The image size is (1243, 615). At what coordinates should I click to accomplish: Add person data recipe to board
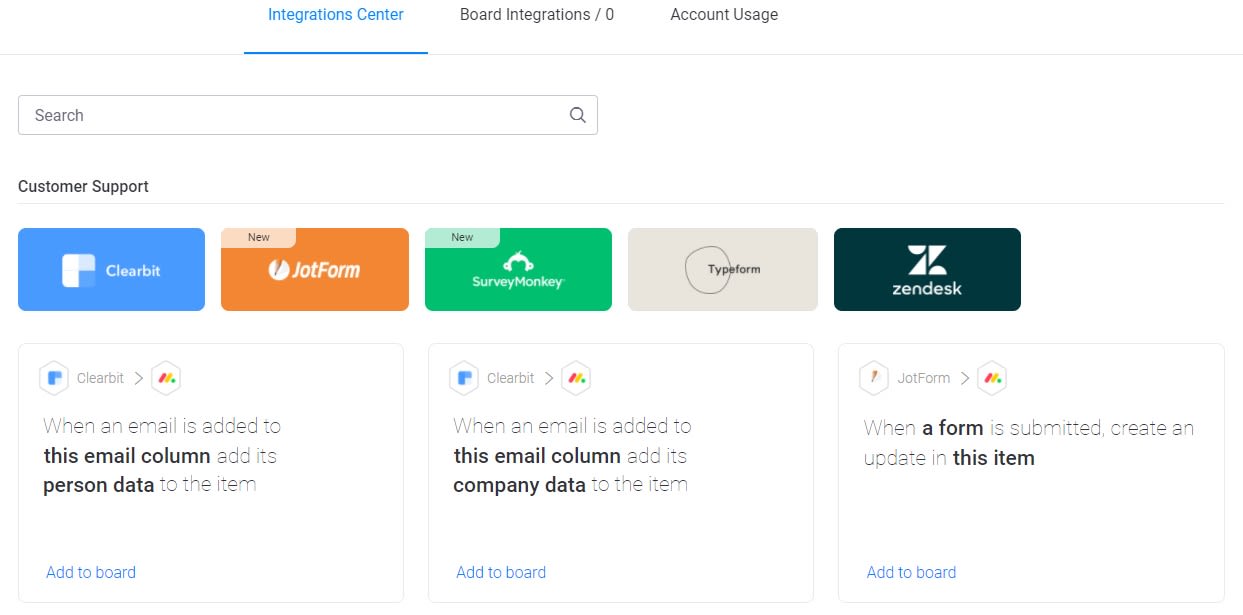(91, 572)
